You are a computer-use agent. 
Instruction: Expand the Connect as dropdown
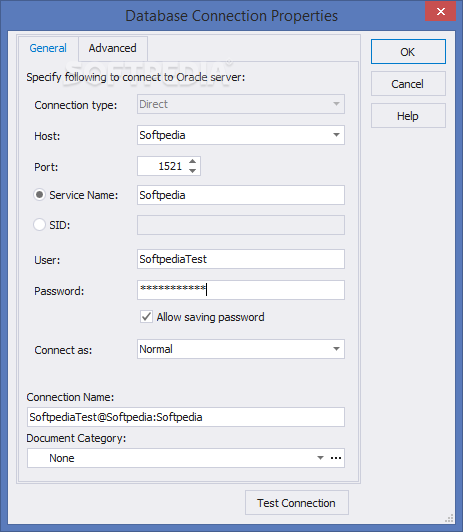pyautogui.click(x=336, y=349)
